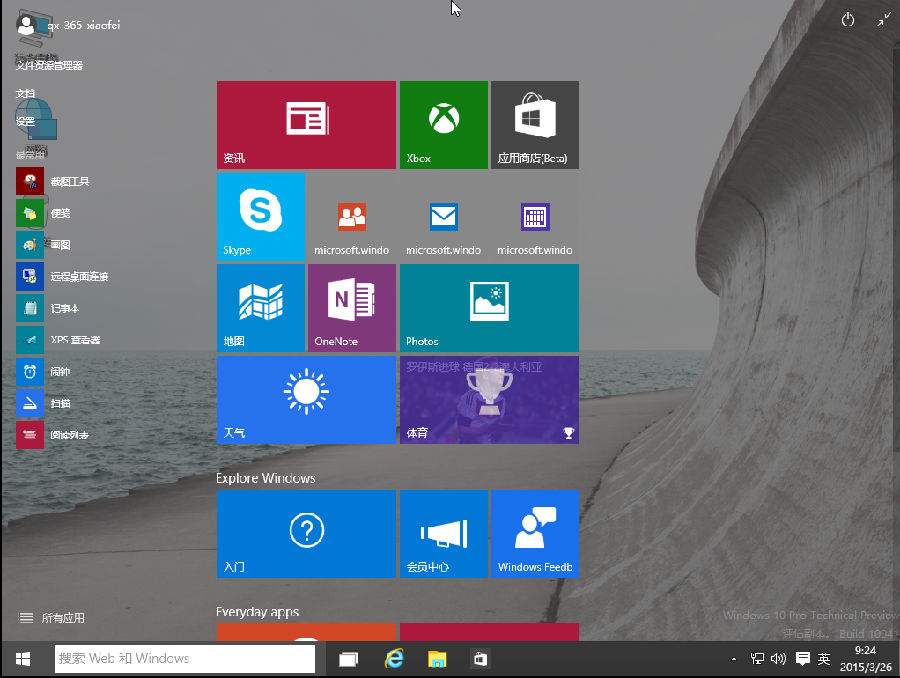Open Task View from the taskbar
This screenshot has width=900, height=678.
348,659
